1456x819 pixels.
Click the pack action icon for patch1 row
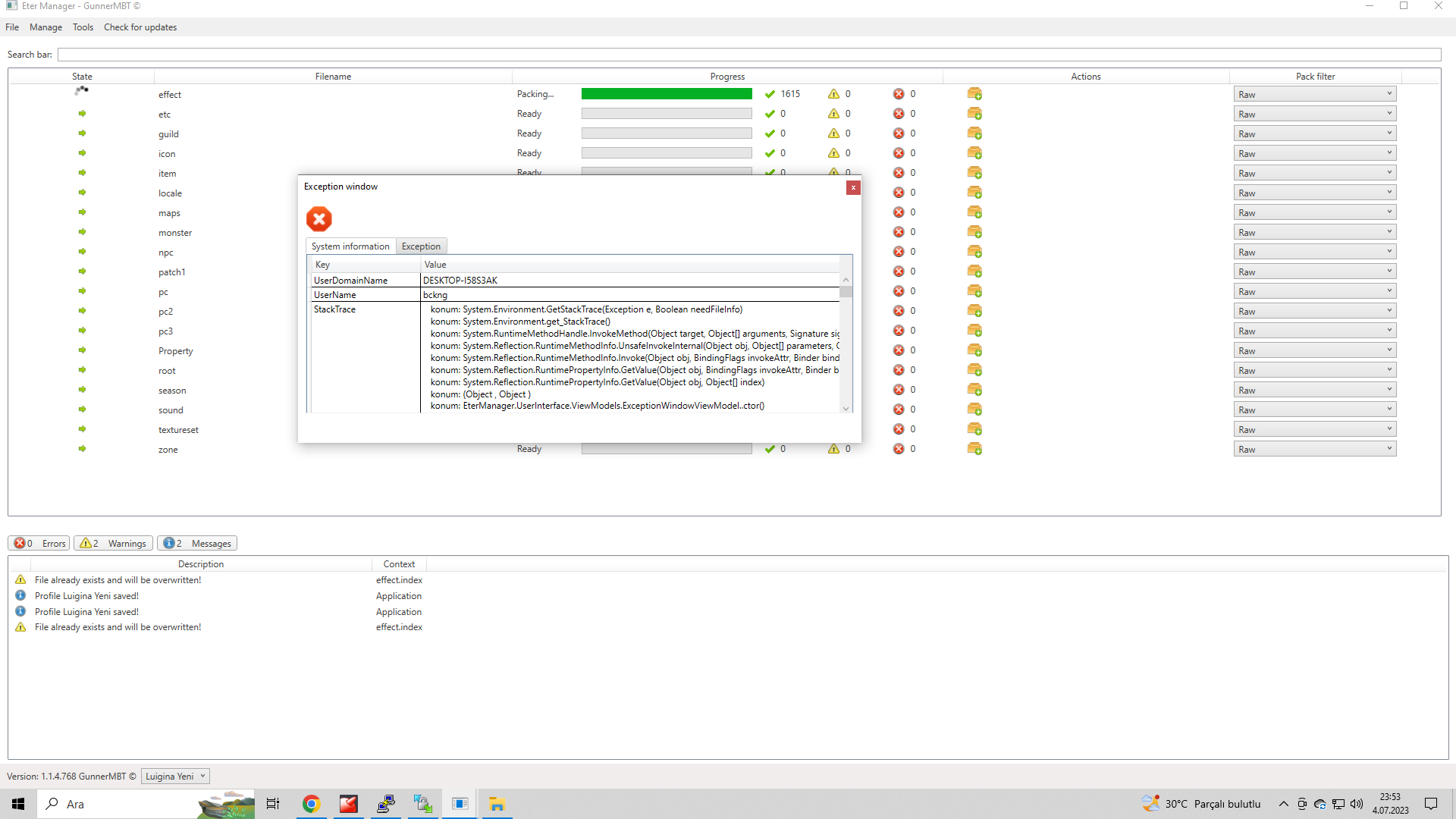coord(974,271)
